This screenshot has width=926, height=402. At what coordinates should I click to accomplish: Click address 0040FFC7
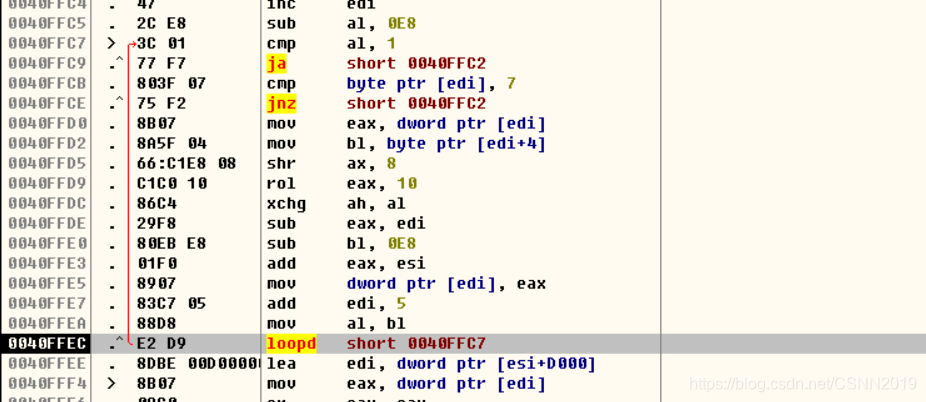[47, 44]
